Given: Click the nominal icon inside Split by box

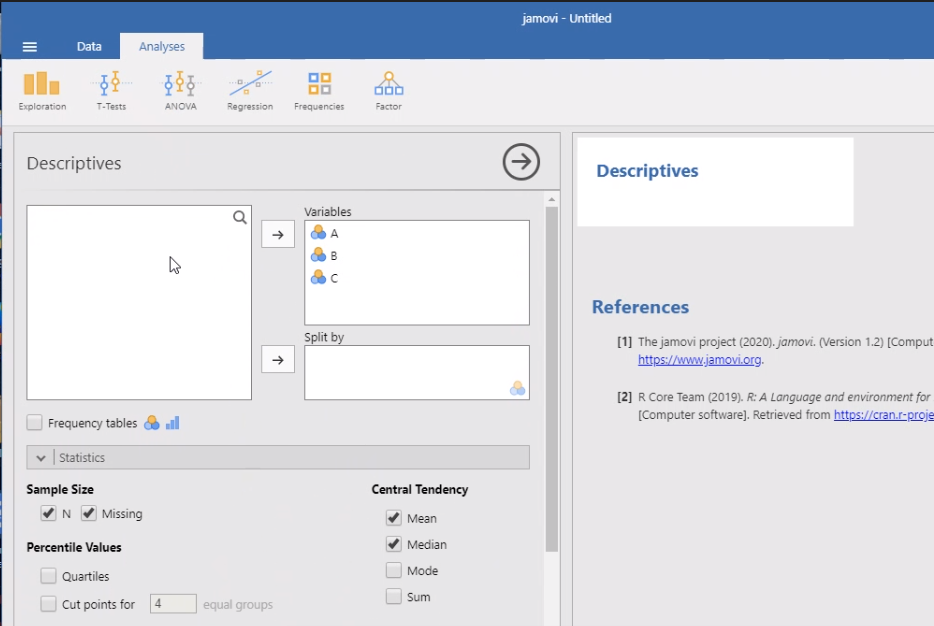Looking at the screenshot, I should (517, 388).
